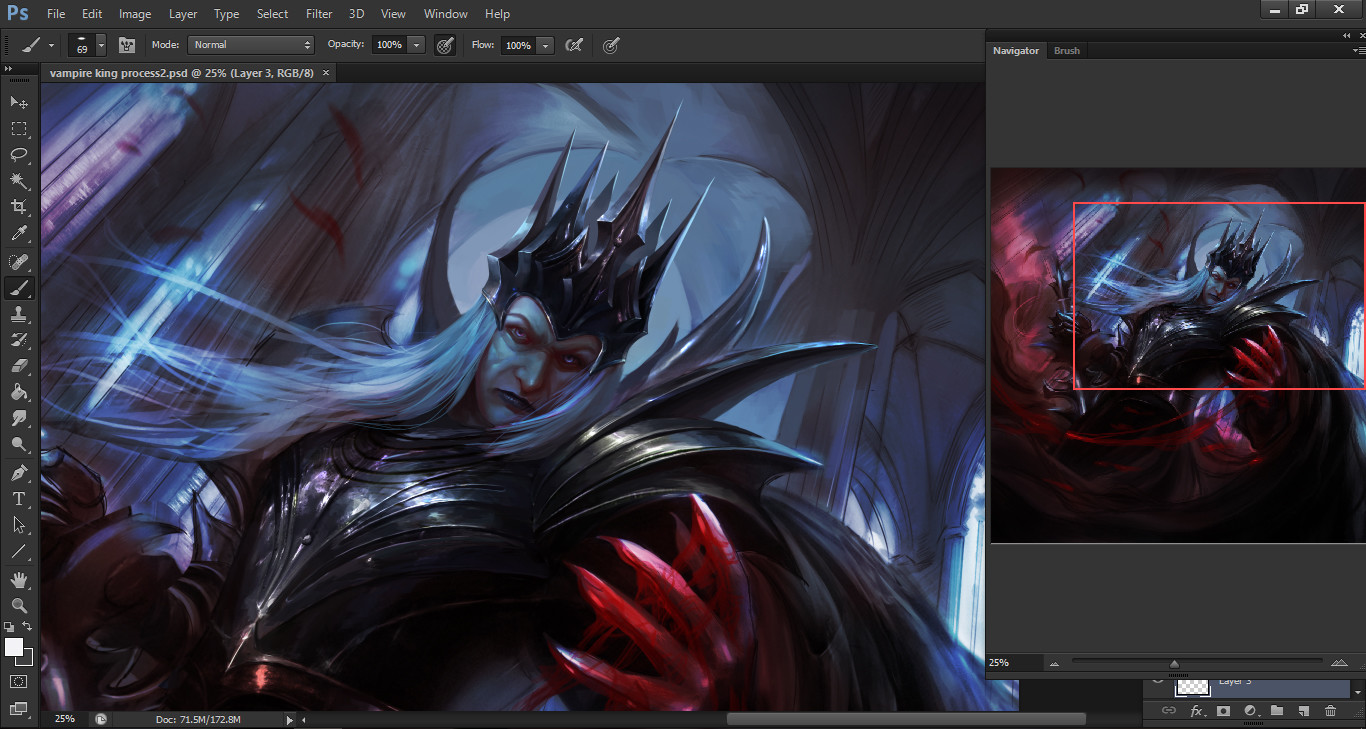1366x729 pixels.
Task: Open the File menu
Action: tap(56, 14)
